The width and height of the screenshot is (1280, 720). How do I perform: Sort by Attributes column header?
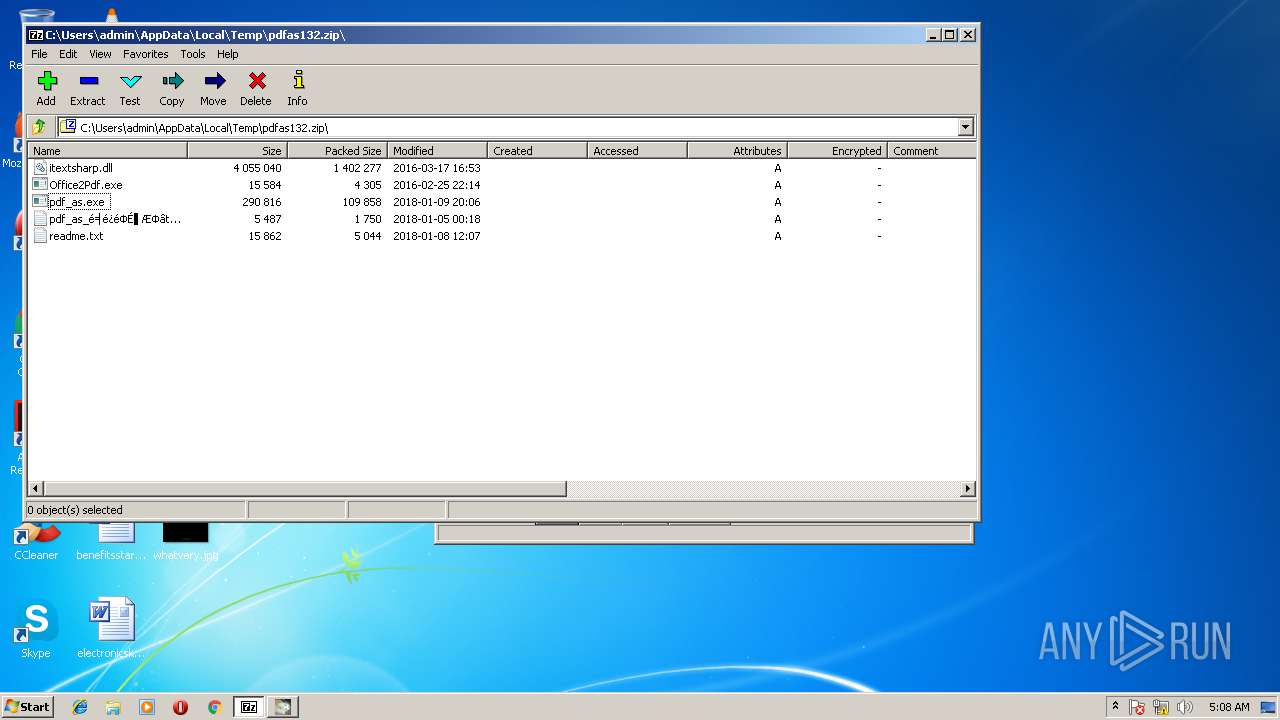(738, 151)
